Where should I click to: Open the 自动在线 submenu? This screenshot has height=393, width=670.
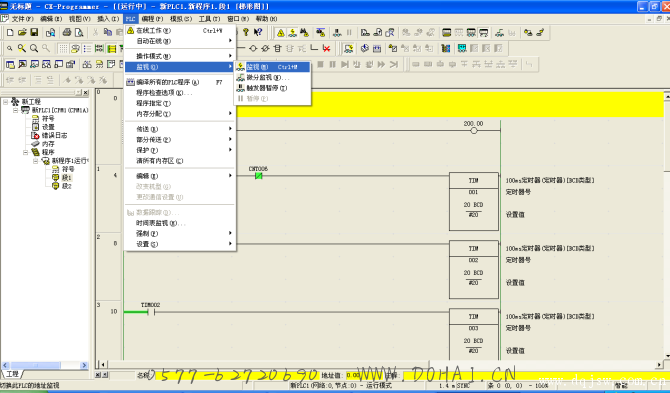point(180,41)
